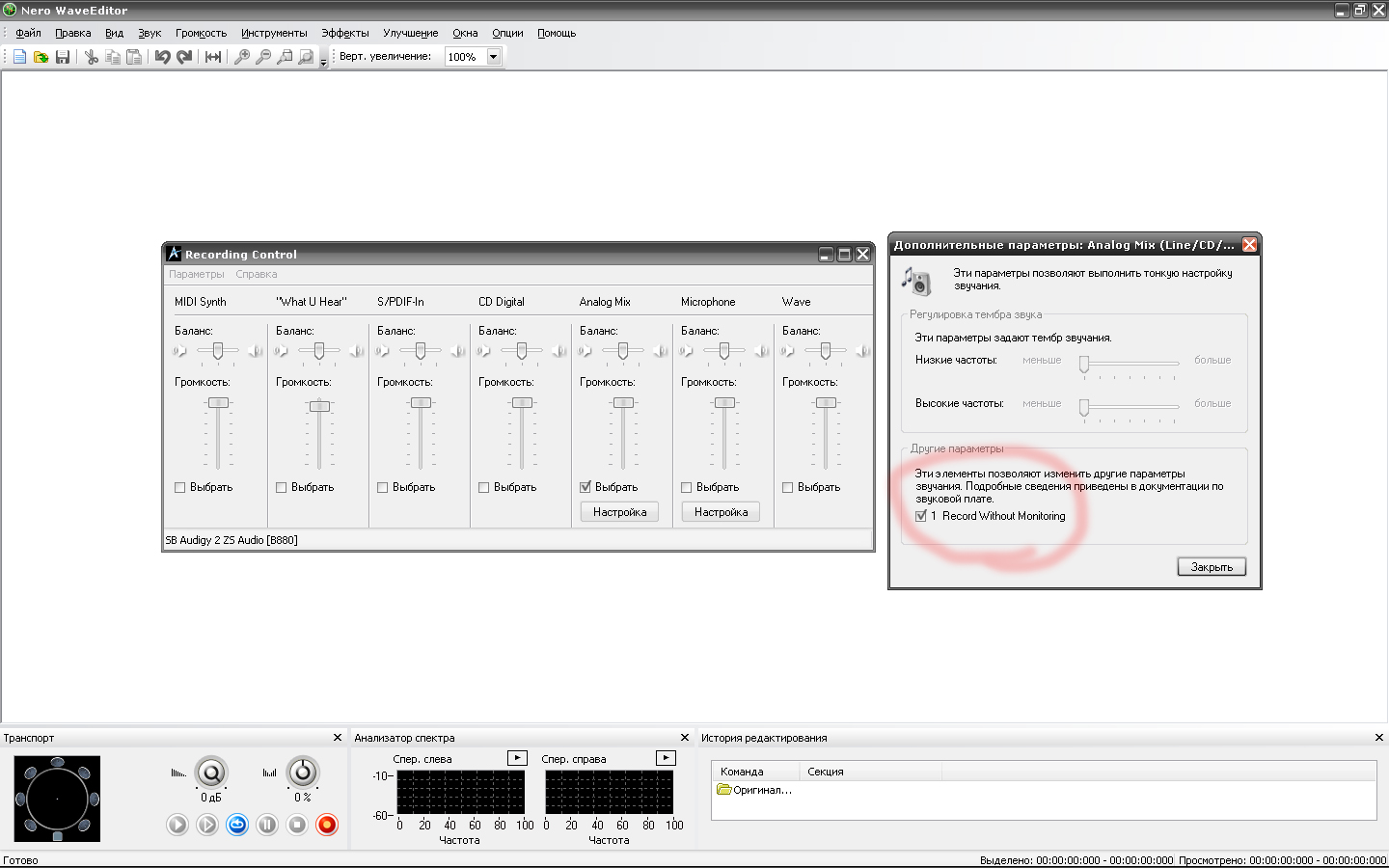Click Настройка button under Analog Mix

coord(619,512)
